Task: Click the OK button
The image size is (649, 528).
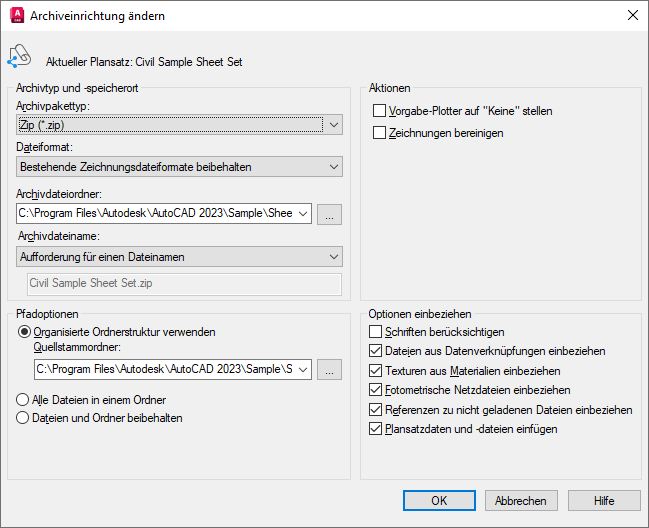Action: click(439, 501)
